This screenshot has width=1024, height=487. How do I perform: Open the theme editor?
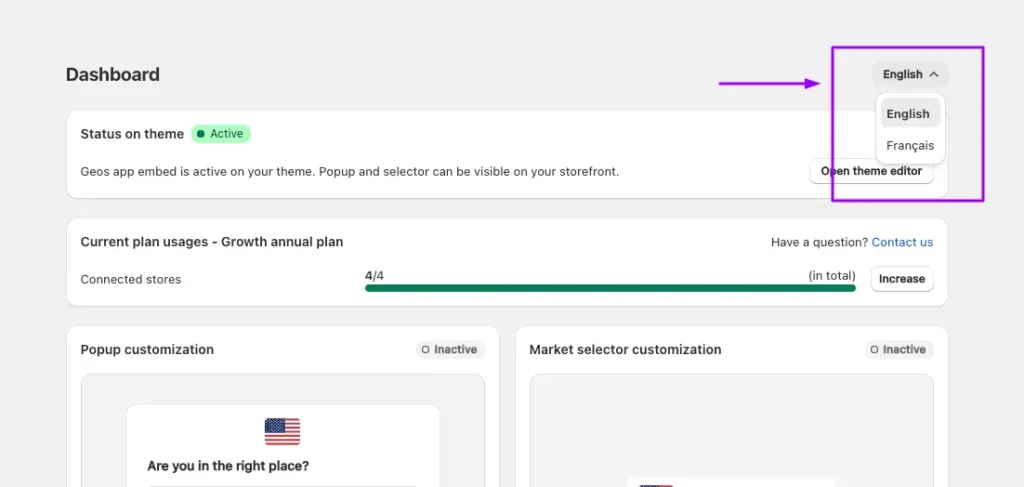(871, 171)
